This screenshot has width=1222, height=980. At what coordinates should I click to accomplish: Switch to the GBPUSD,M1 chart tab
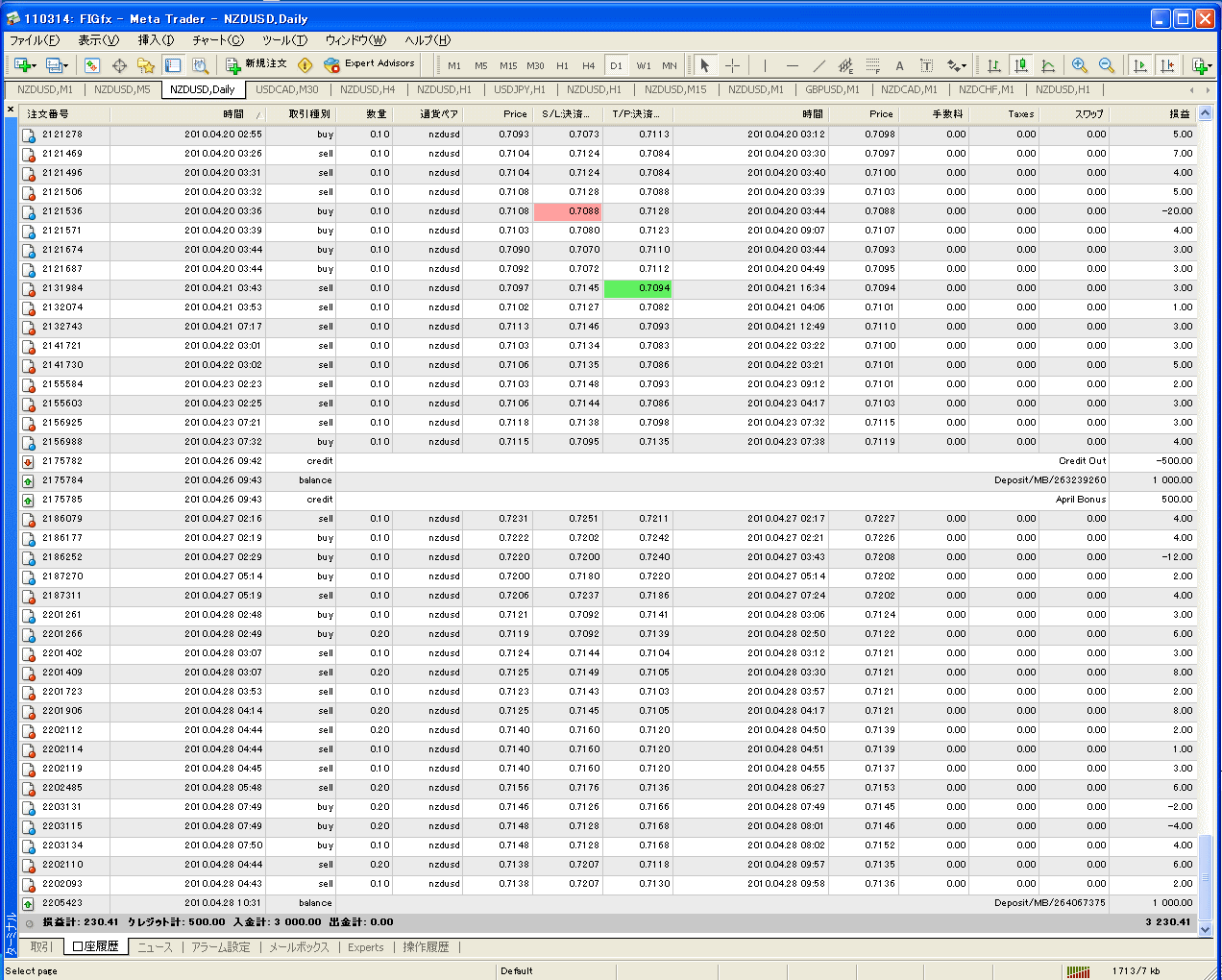pos(832,89)
